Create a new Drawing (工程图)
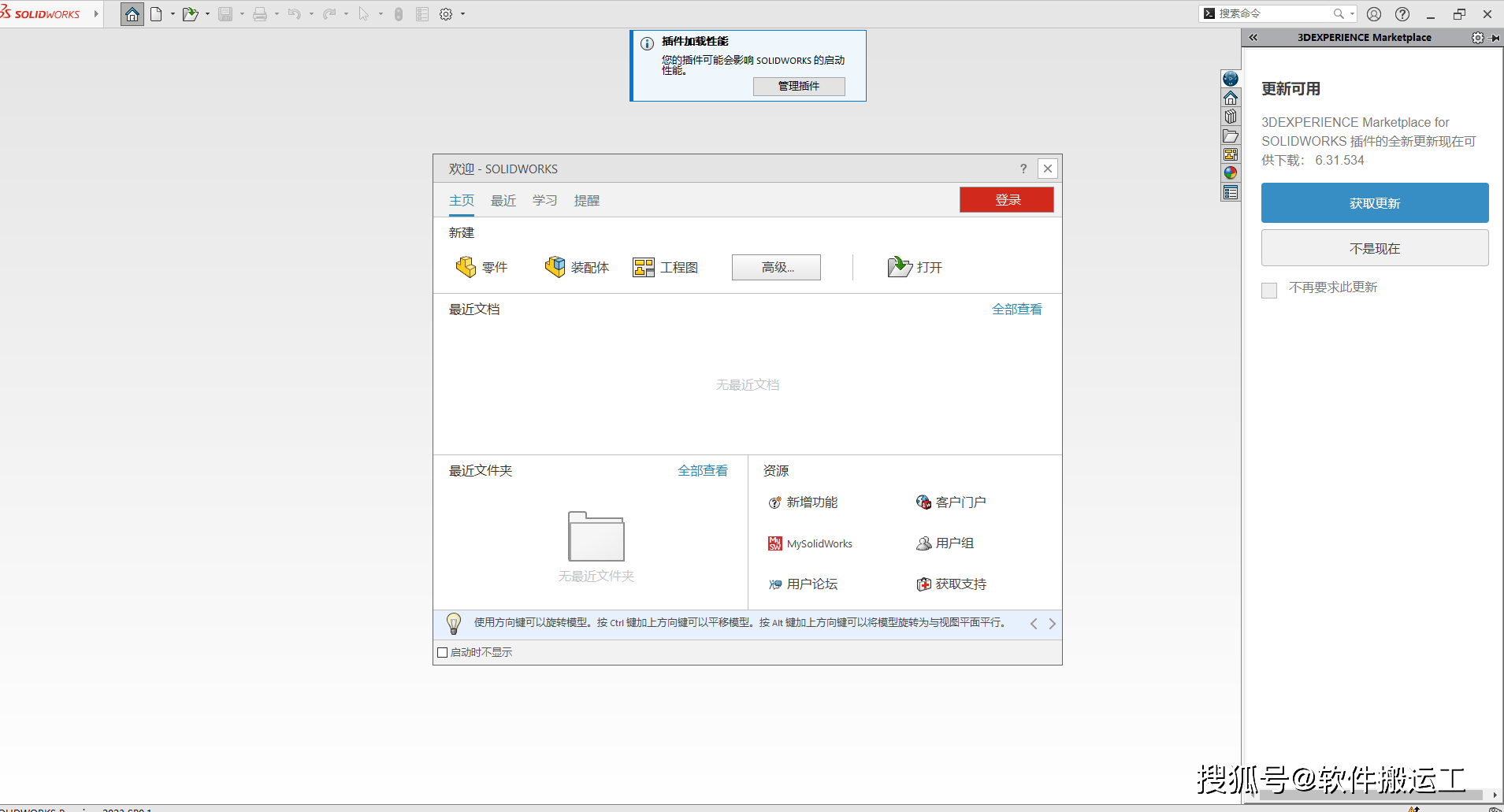The width and height of the screenshot is (1504, 812). click(x=666, y=268)
